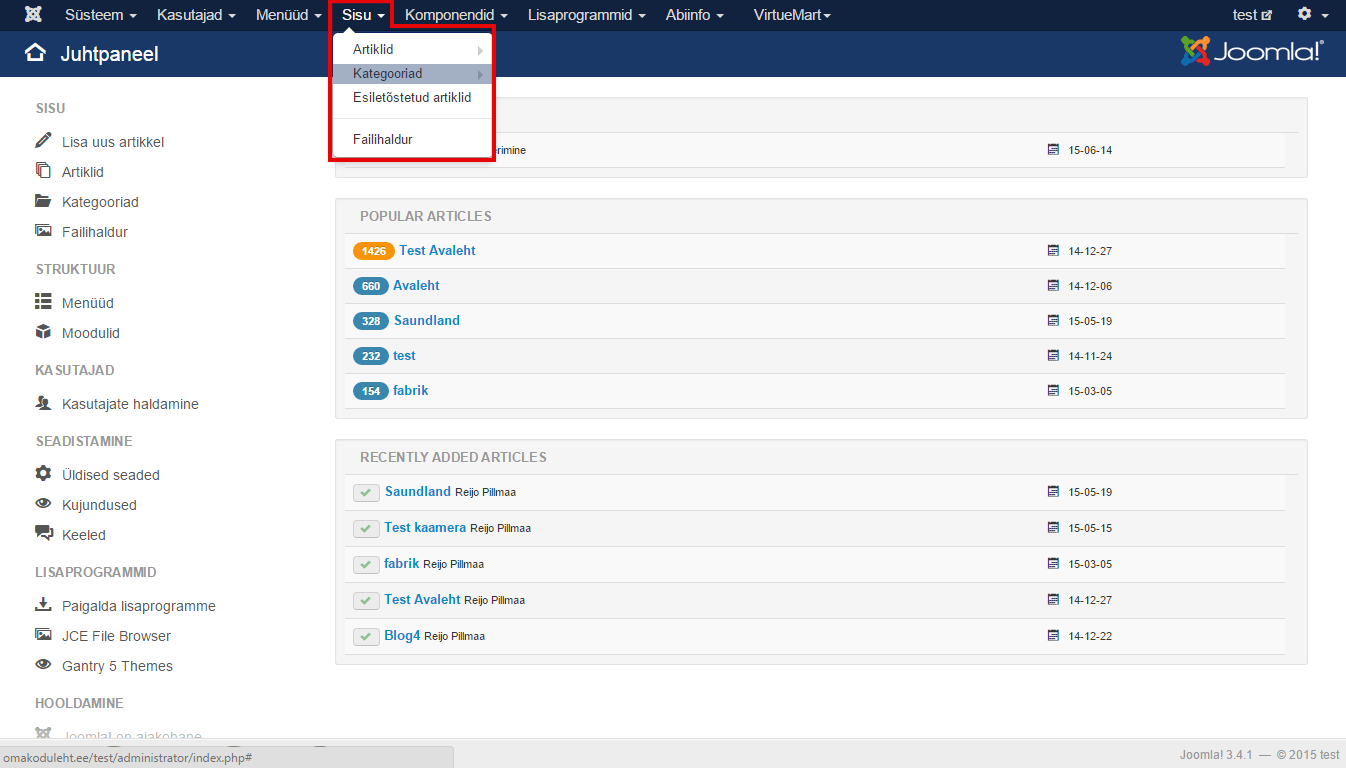
Task: Click the calendar icon in Blog4 row
Action: tap(1053, 635)
